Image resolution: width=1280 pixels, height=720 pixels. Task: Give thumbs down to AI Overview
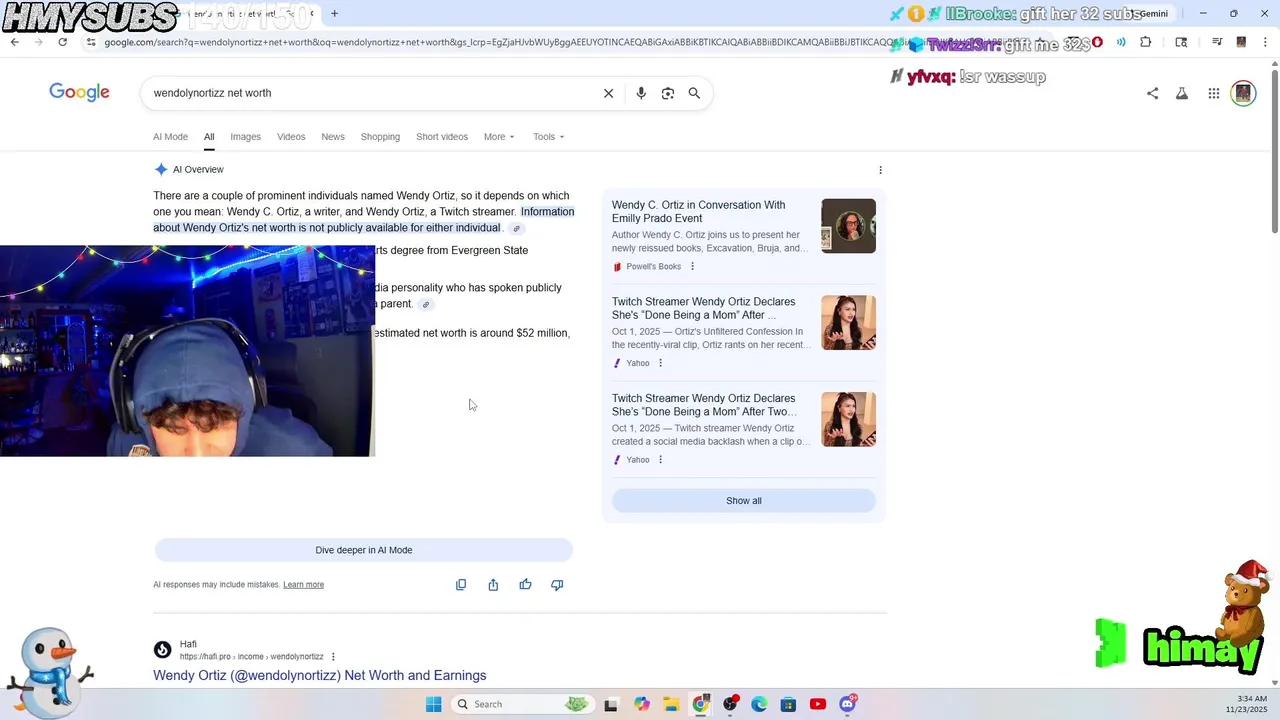click(x=557, y=585)
